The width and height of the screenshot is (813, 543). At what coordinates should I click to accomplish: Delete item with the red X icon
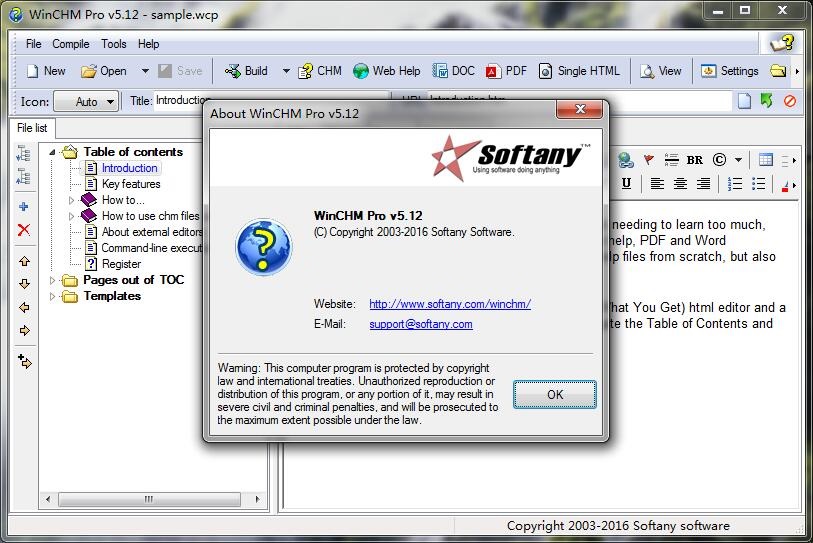click(24, 230)
